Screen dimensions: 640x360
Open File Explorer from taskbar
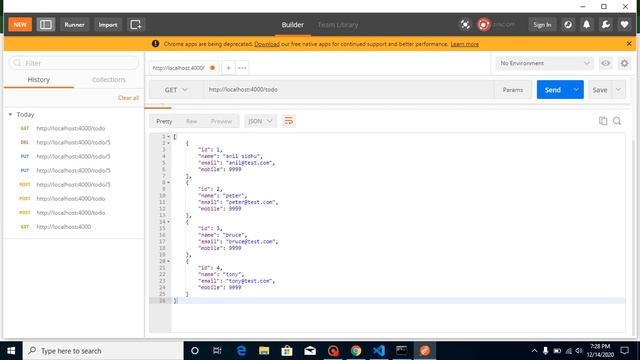pos(264,351)
